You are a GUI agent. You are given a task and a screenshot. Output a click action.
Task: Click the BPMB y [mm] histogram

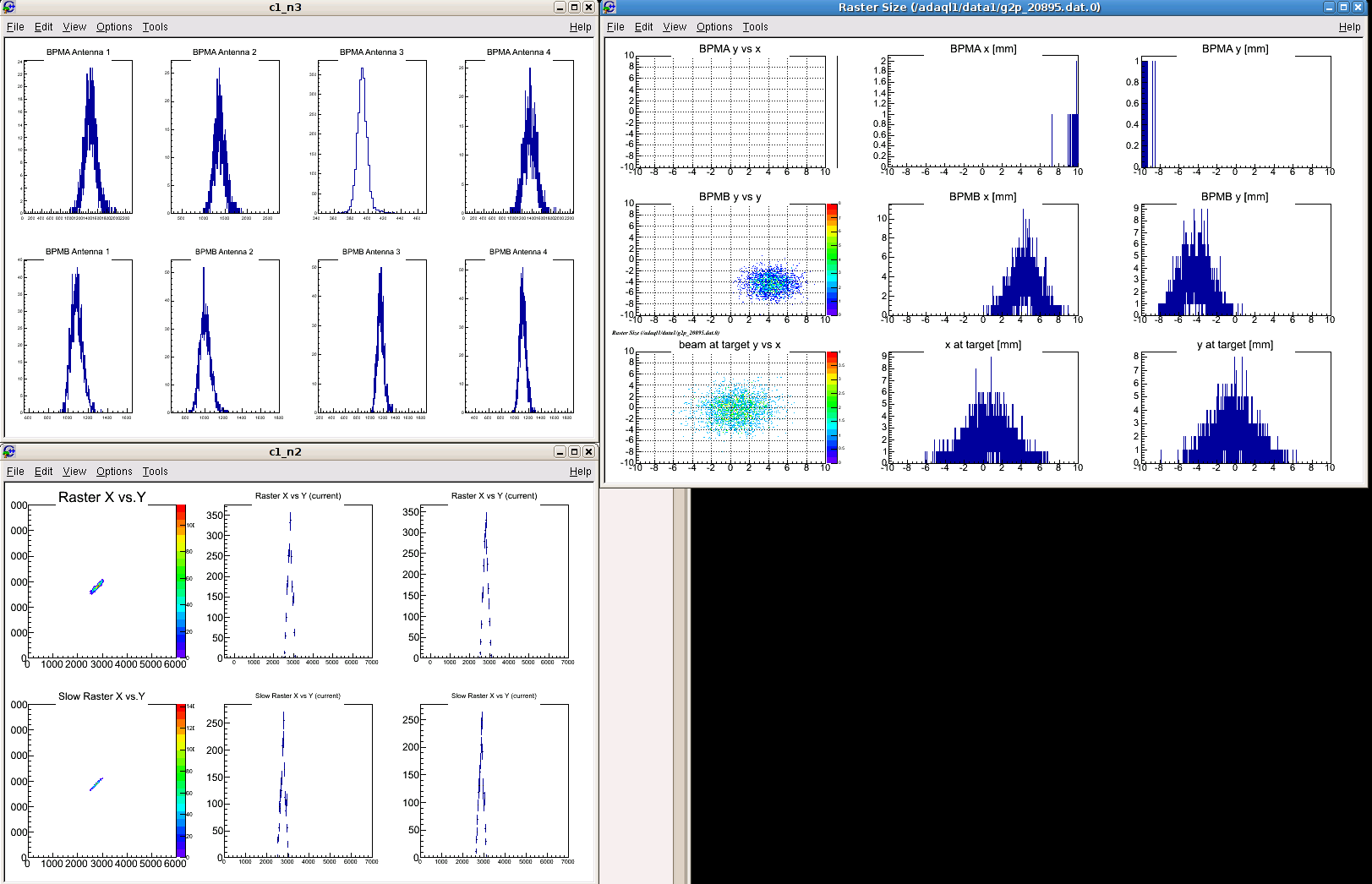pyautogui.click(x=1236, y=259)
